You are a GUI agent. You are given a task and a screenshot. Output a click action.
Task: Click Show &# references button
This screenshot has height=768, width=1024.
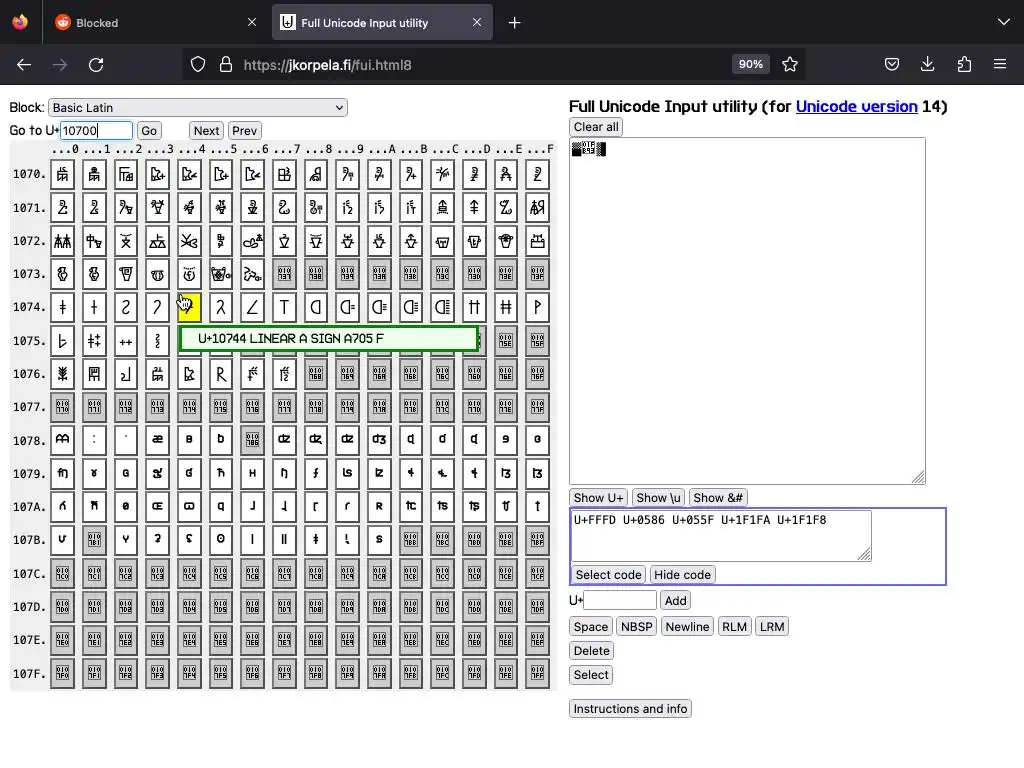tap(718, 498)
